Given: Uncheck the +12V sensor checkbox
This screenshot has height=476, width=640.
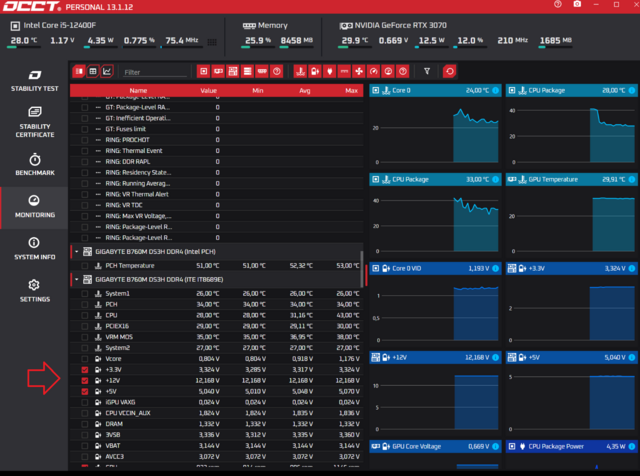Looking at the screenshot, I should [x=84, y=381].
